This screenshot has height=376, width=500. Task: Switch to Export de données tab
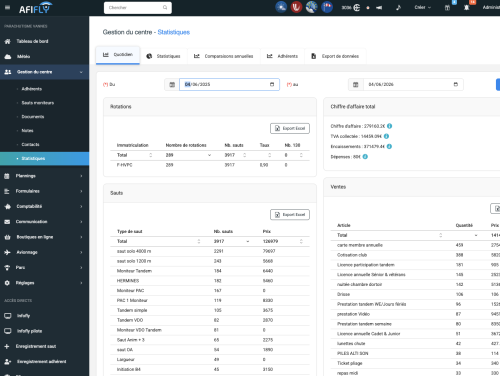(x=335, y=56)
